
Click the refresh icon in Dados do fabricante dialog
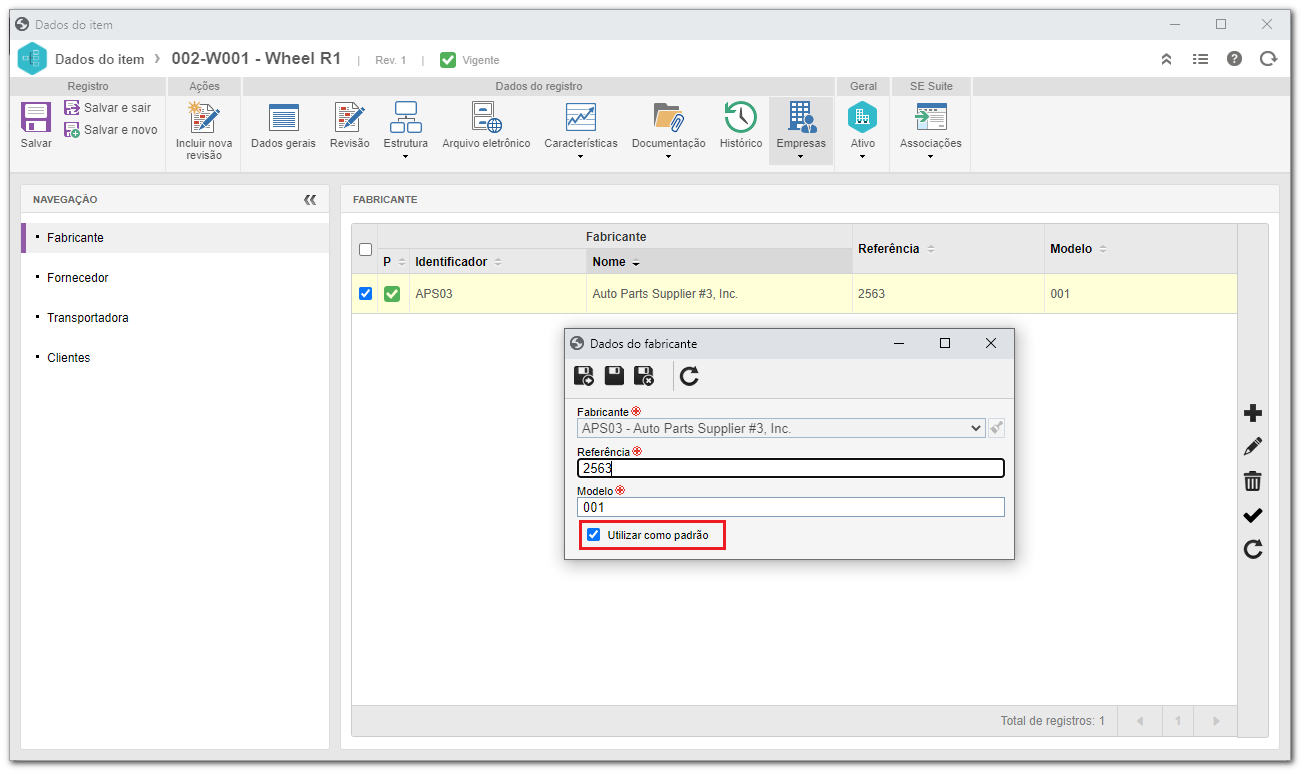point(689,376)
